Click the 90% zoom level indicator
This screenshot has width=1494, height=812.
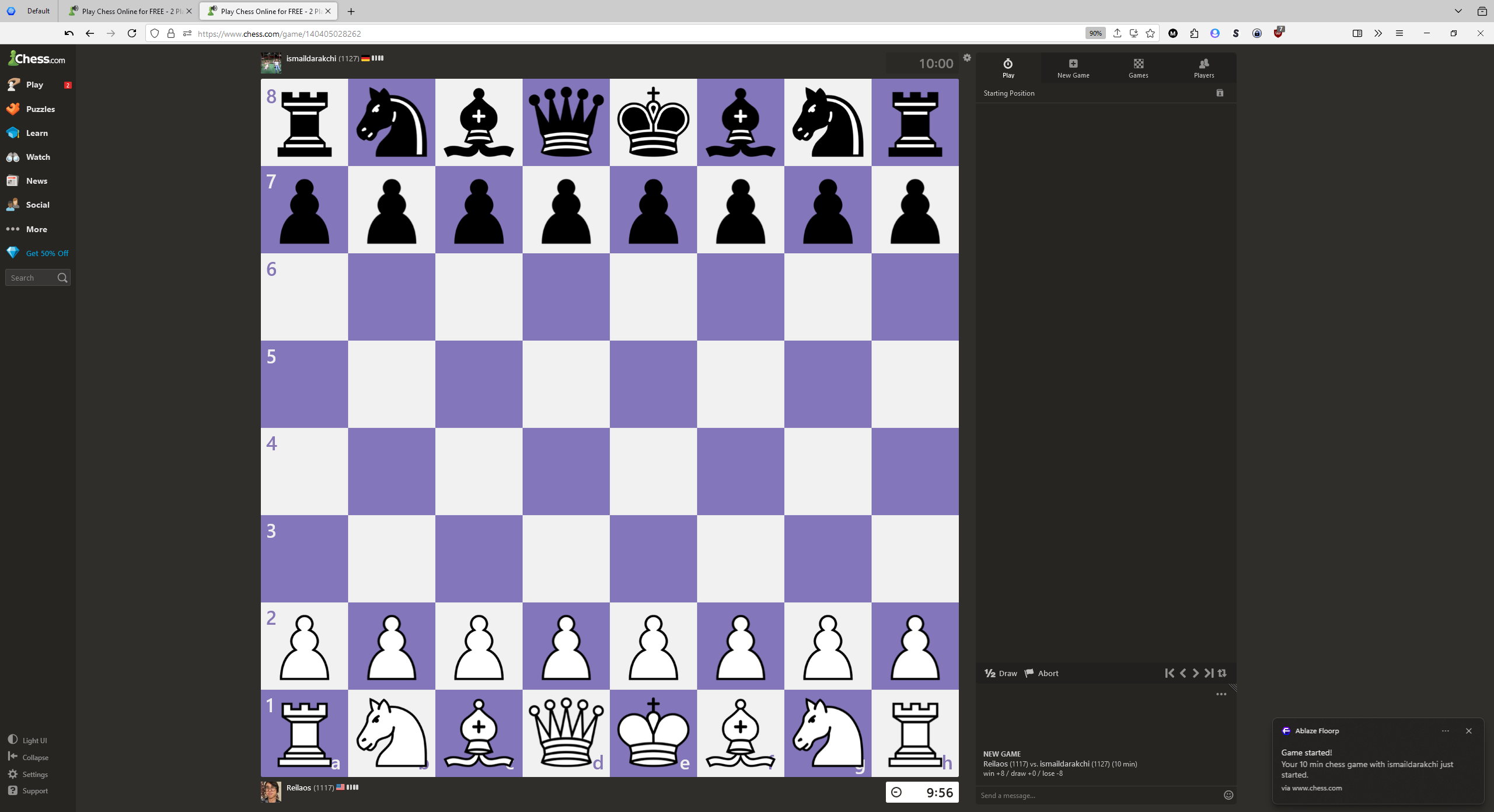tap(1095, 33)
